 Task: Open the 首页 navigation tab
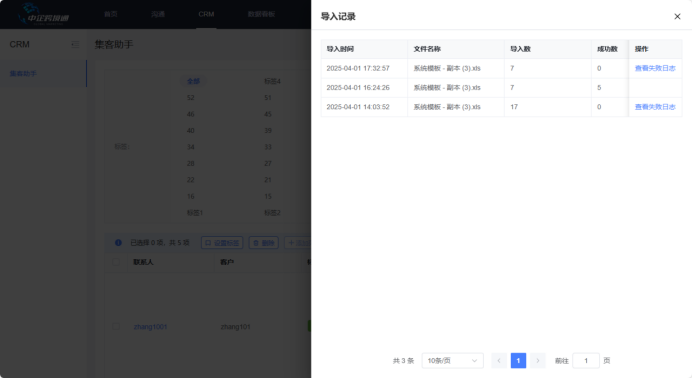(x=111, y=14)
